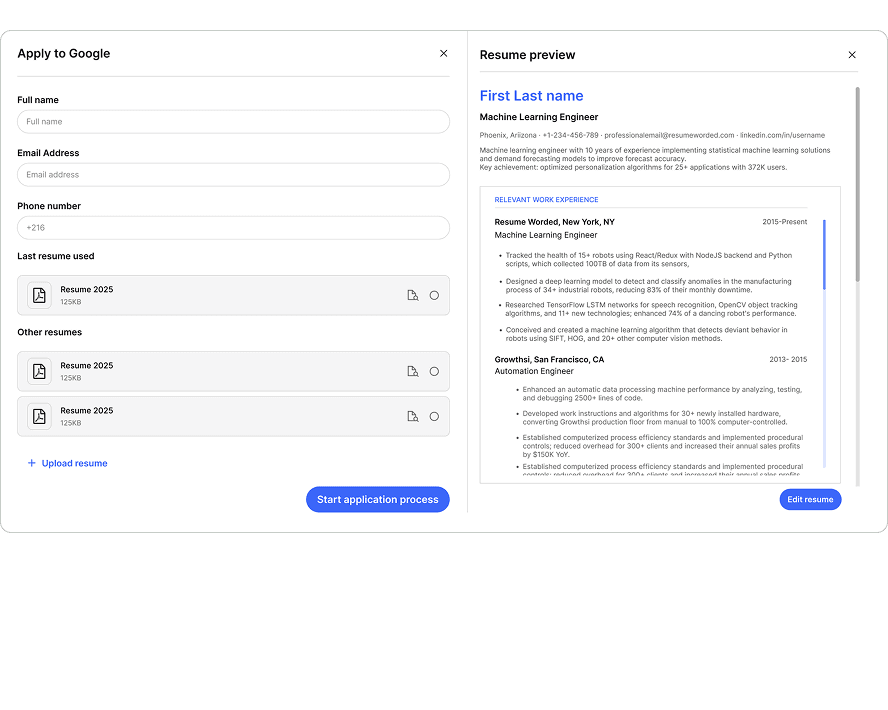Screen dimensions: 888x710
Task: Click the "Last resume used" label
Action: click(56, 256)
